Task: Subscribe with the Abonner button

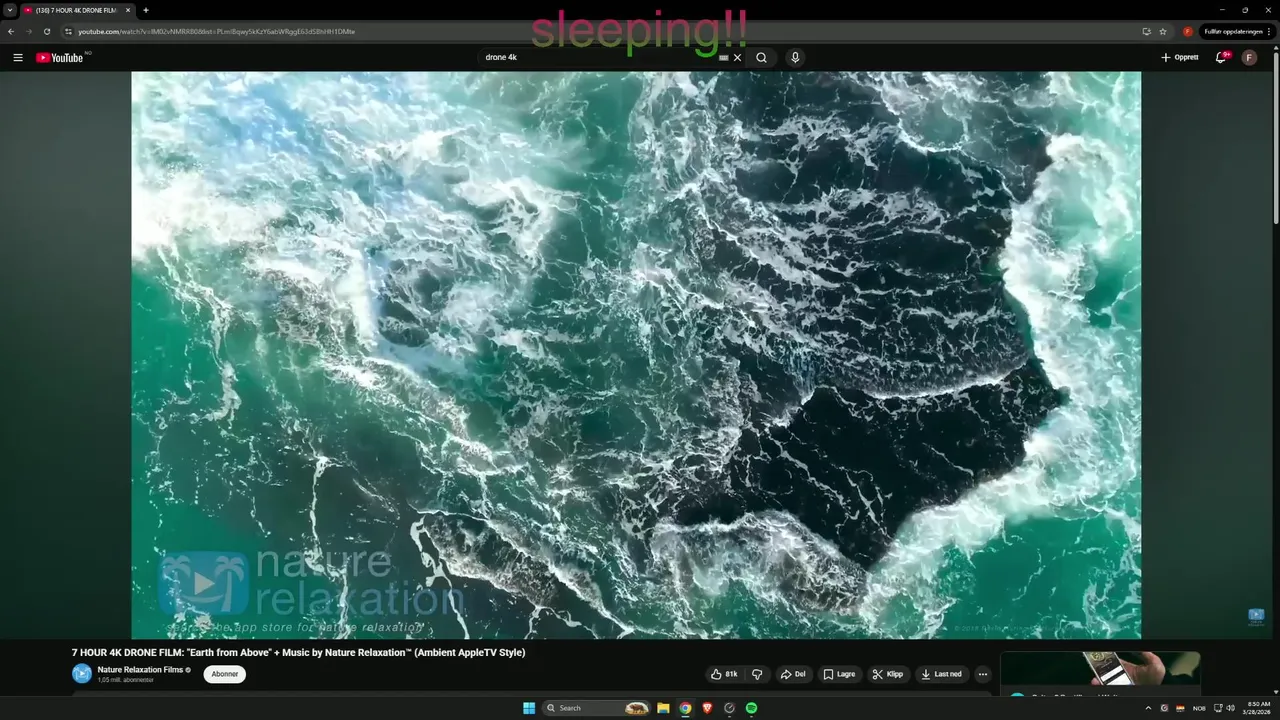Action: click(x=225, y=674)
